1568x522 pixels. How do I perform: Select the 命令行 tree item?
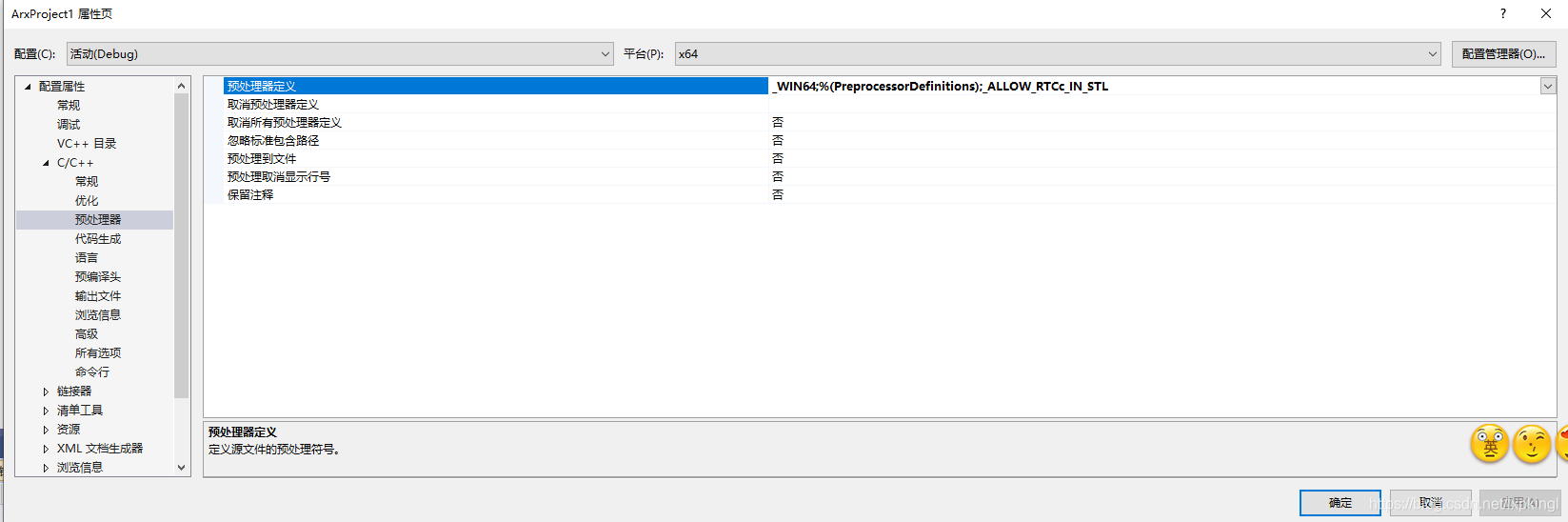(x=92, y=372)
